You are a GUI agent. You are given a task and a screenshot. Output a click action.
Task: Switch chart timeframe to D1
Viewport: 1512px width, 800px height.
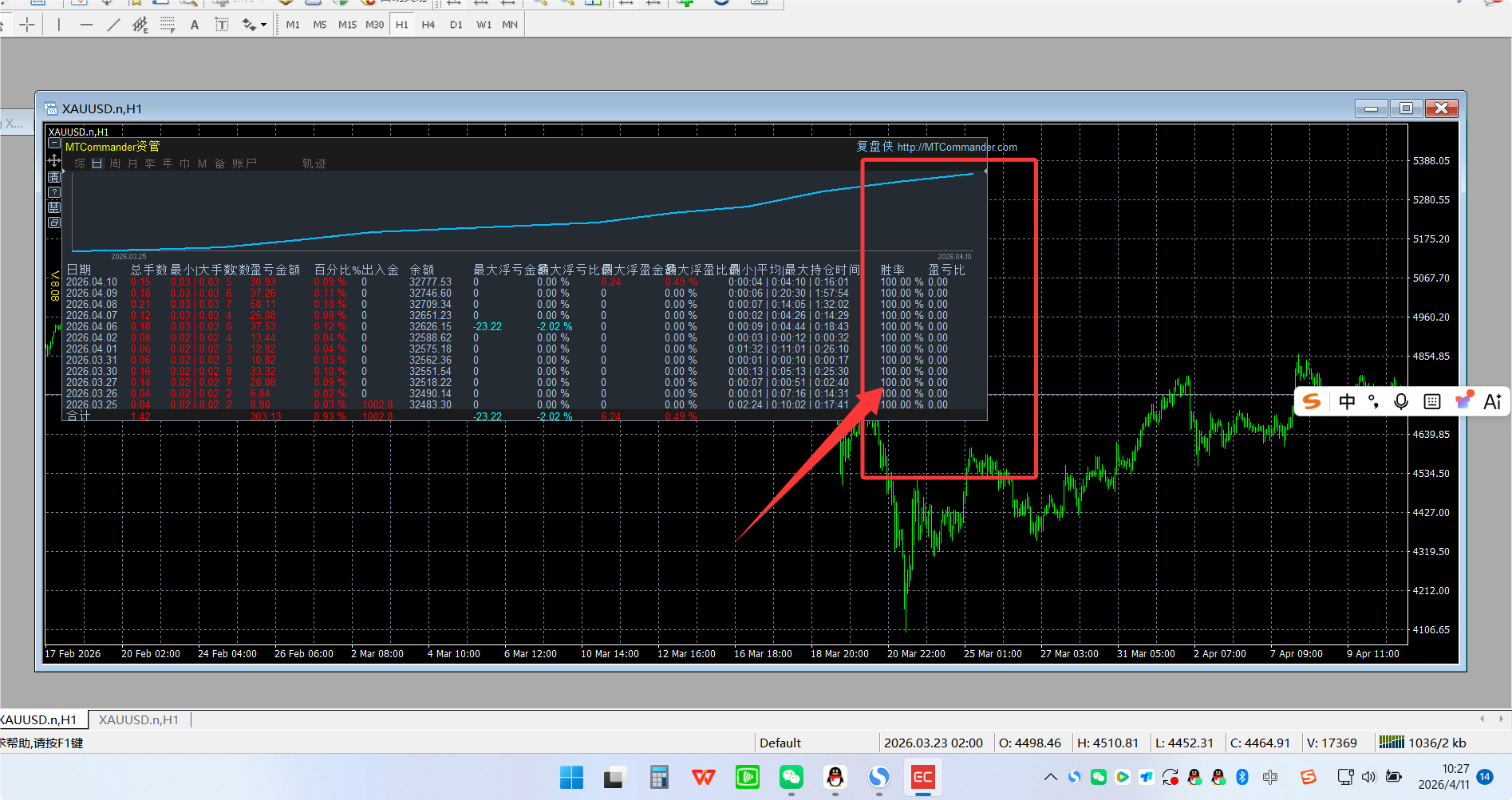click(456, 25)
